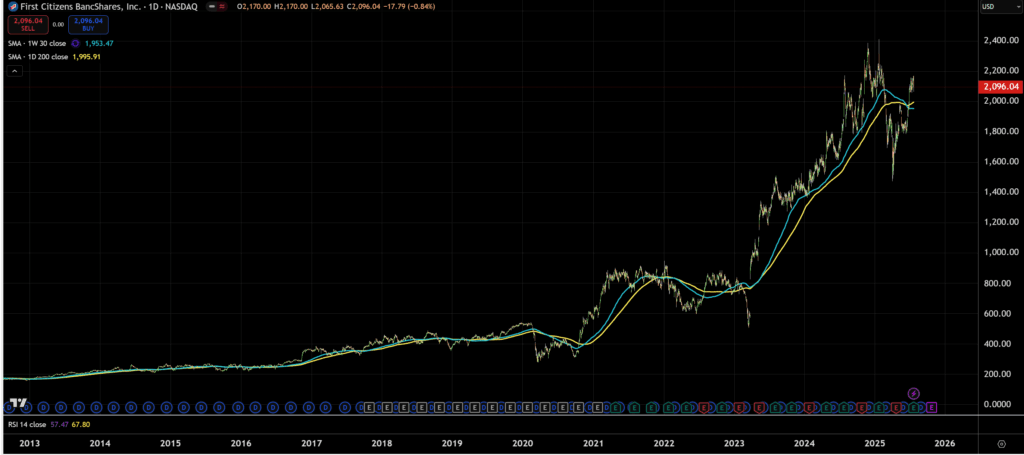Click the red SELL 2,096.04 button
This screenshot has height=455, width=1024.
tap(28, 25)
